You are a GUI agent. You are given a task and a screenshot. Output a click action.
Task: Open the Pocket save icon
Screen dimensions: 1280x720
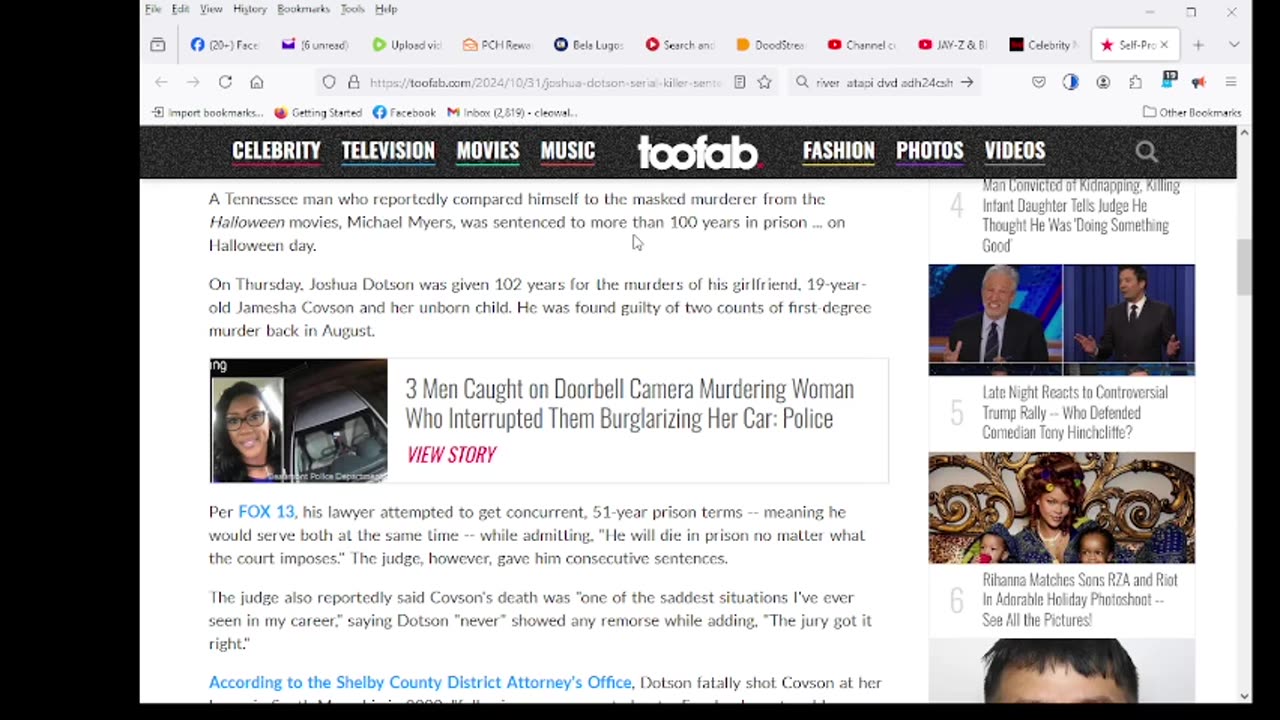tap(1039, 82)
